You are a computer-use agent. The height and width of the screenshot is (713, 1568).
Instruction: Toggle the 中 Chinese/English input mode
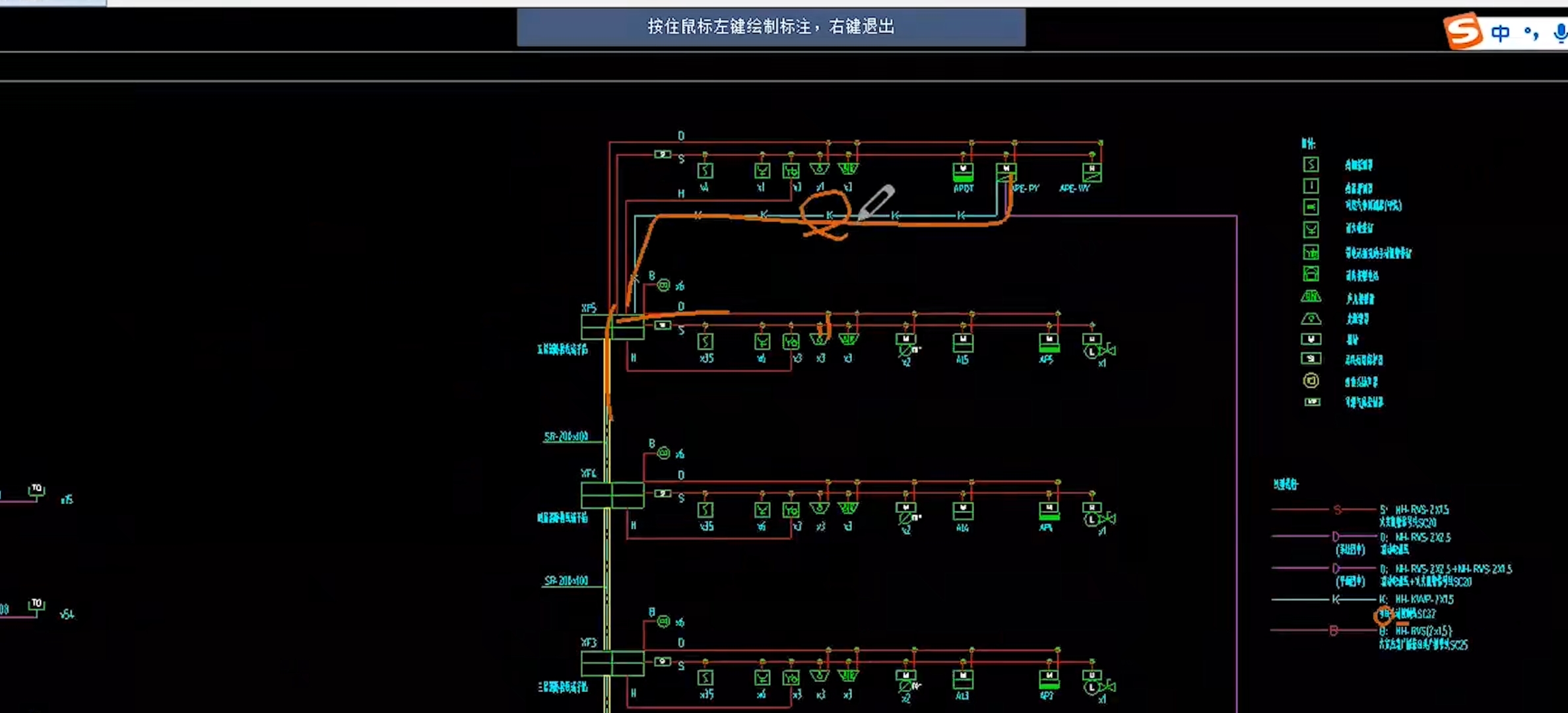[1500, 32]
